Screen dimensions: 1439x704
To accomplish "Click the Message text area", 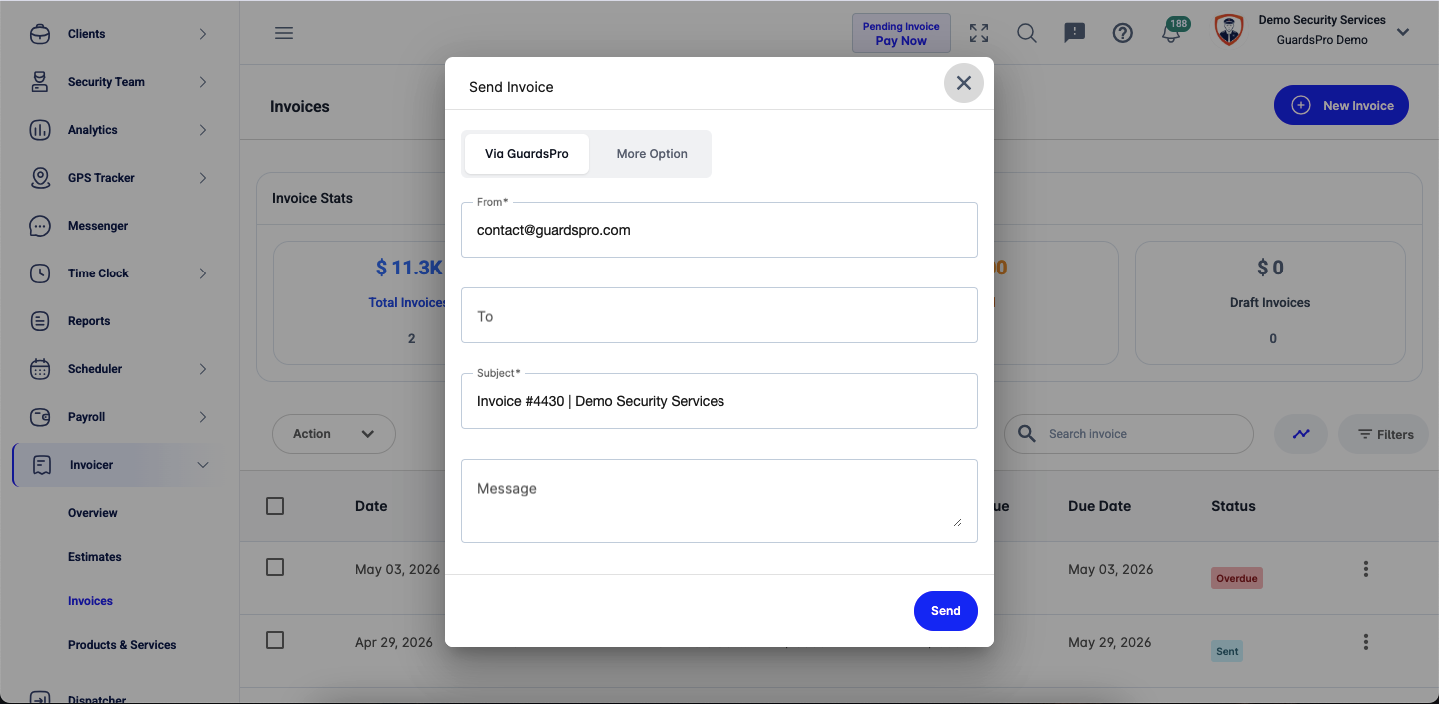I will tap(719, 501).
